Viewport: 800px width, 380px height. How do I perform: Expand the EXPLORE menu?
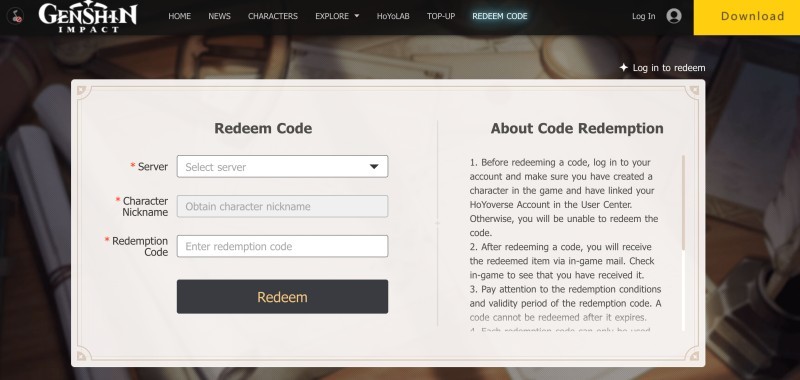click(337, 16)
